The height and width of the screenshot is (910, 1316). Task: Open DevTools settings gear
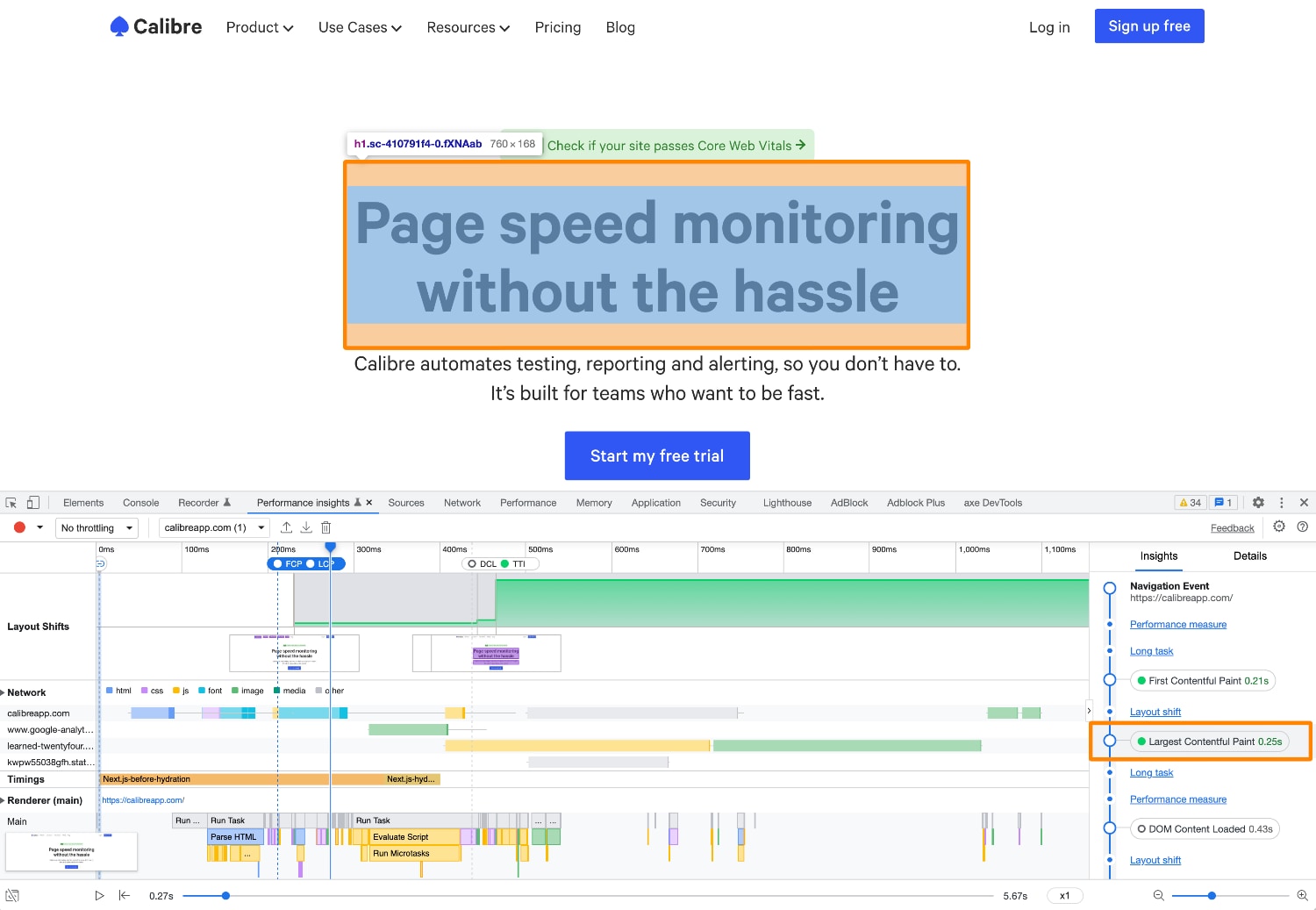[x=1258, y=502]
